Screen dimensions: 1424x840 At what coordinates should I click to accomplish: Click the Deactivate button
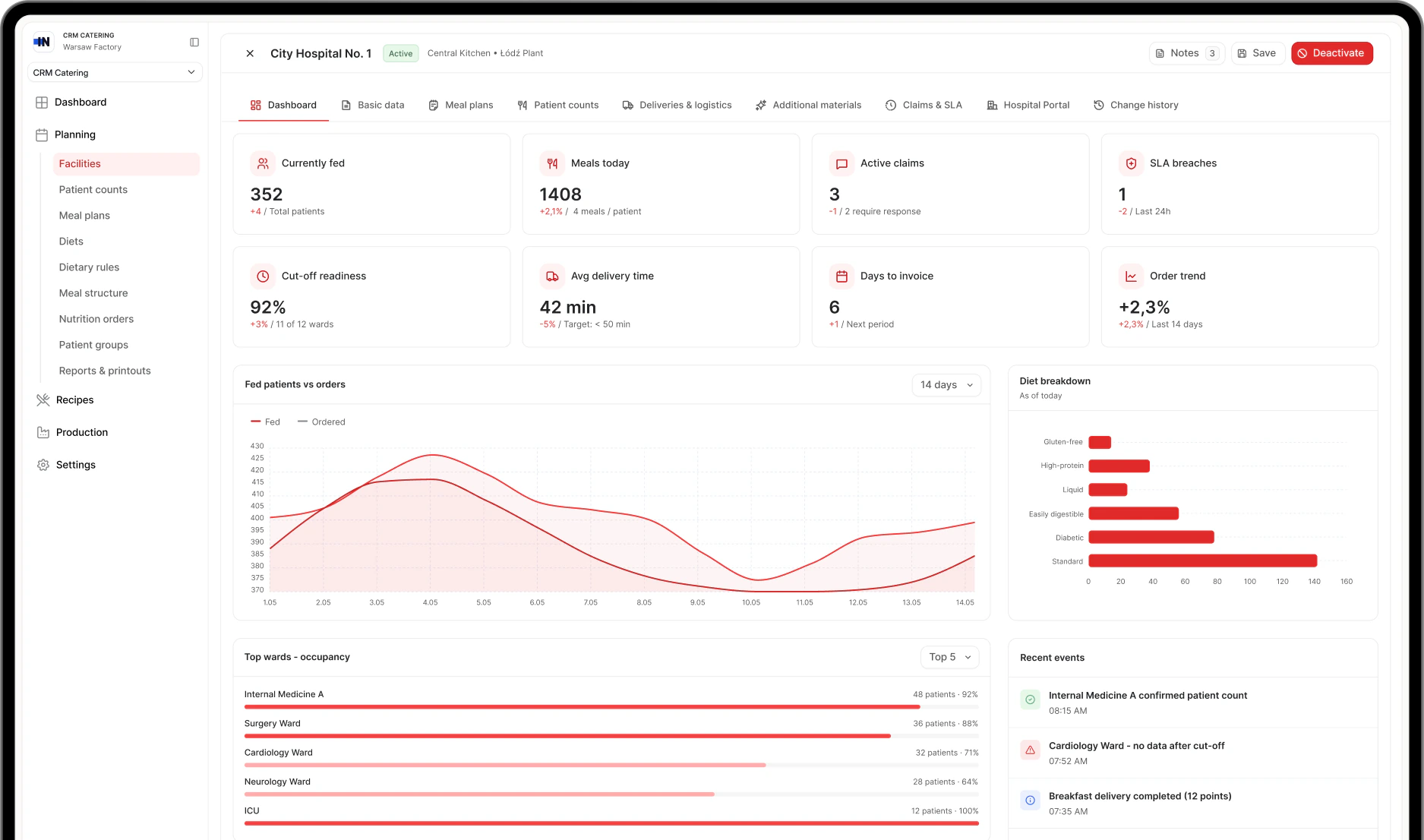click(x=1331, y=54)
